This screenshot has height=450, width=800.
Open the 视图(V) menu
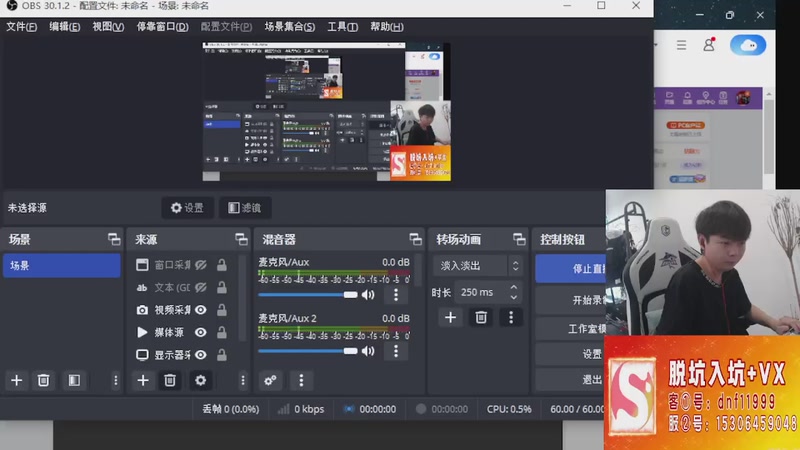(x=108, y=27)
